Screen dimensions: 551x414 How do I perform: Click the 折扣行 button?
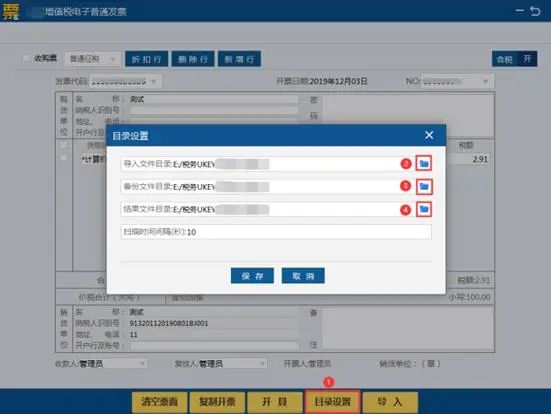point(147,59)
